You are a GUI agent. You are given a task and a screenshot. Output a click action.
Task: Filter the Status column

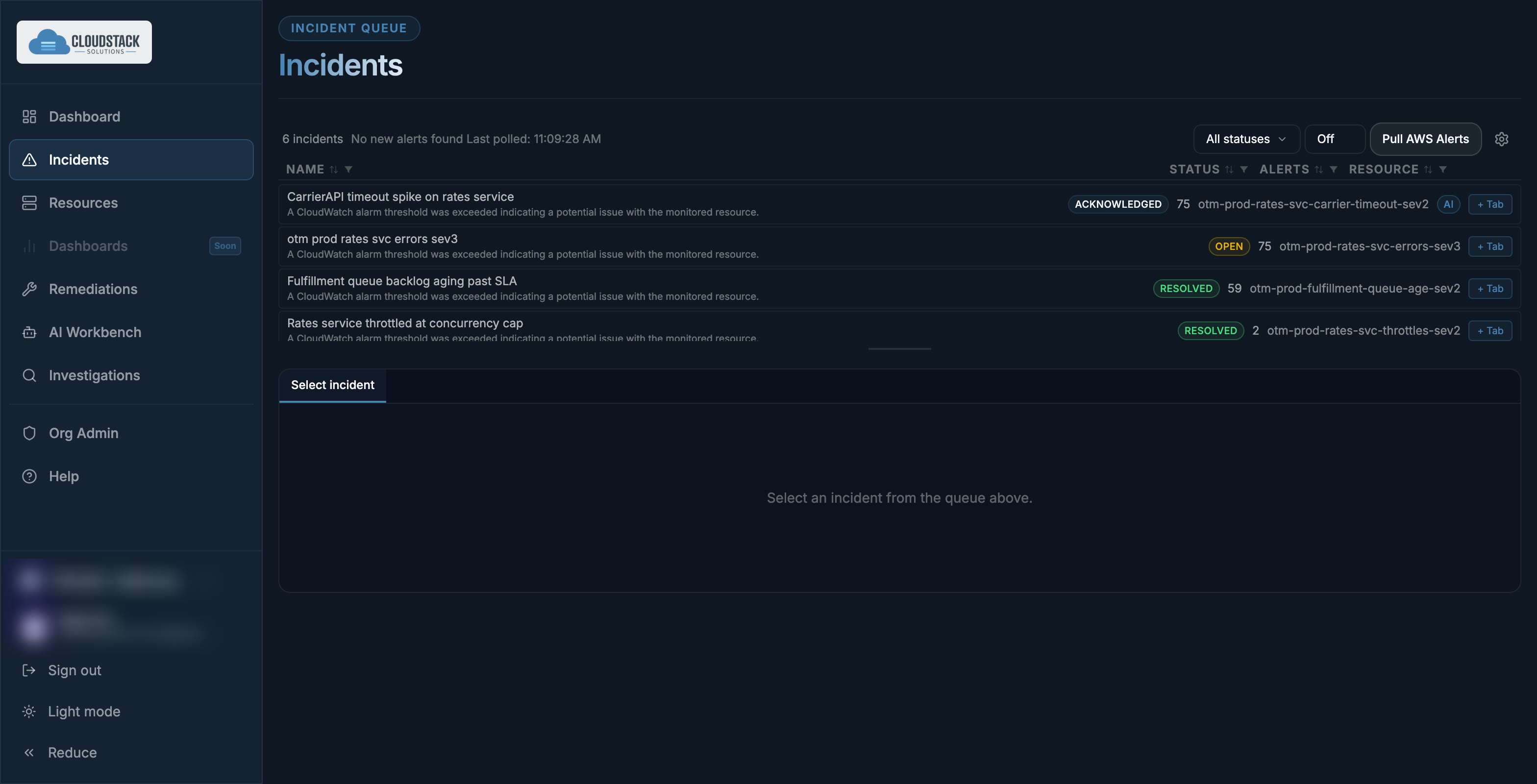[x=1244, y=170]
